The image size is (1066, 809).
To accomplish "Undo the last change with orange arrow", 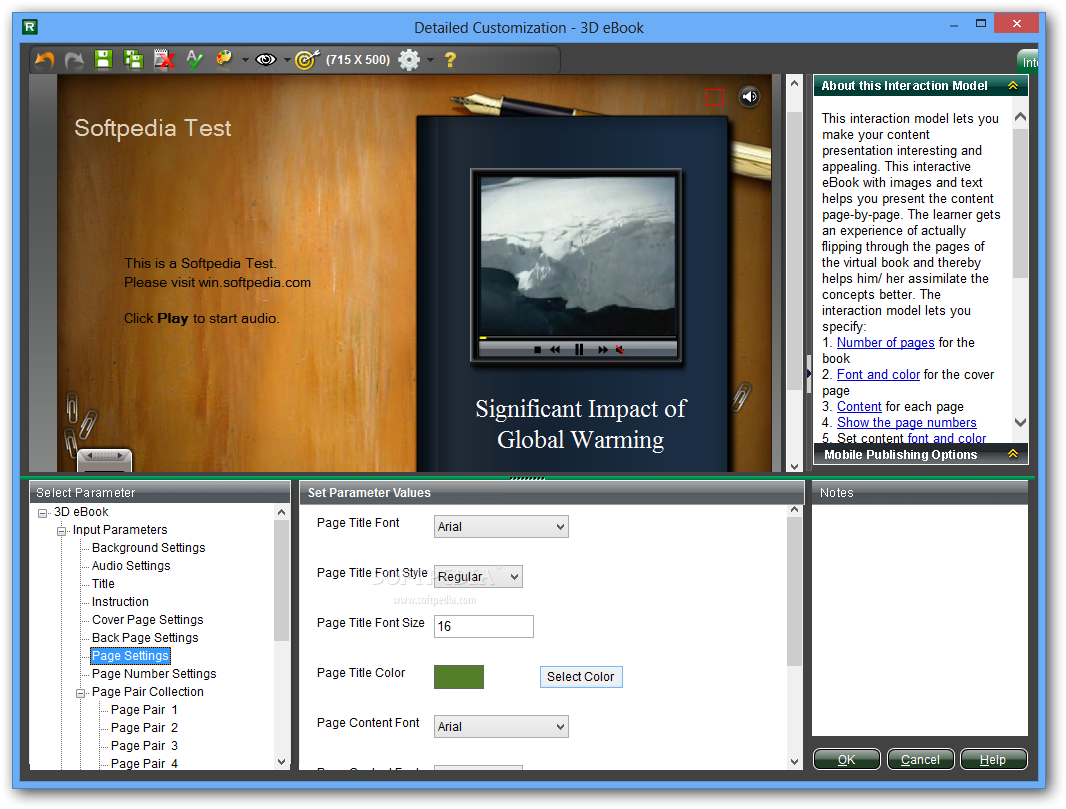I will 44,60.
